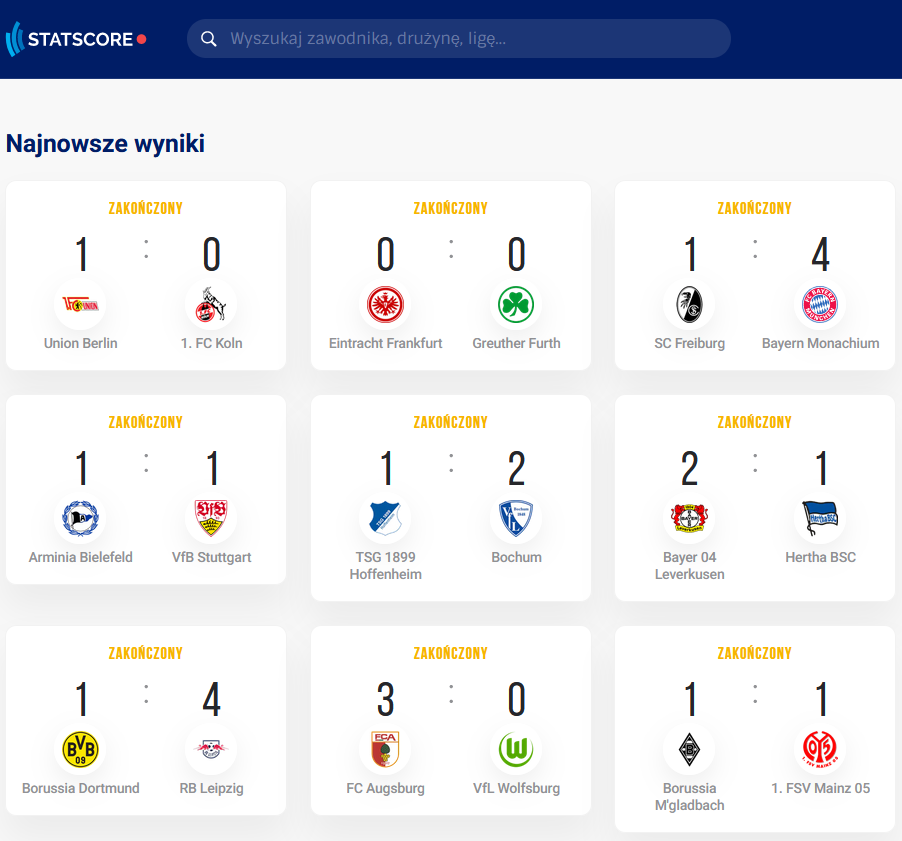Click the 1. FC Koln goat crest
902x841 pixels.
click(x=211, y=304)
